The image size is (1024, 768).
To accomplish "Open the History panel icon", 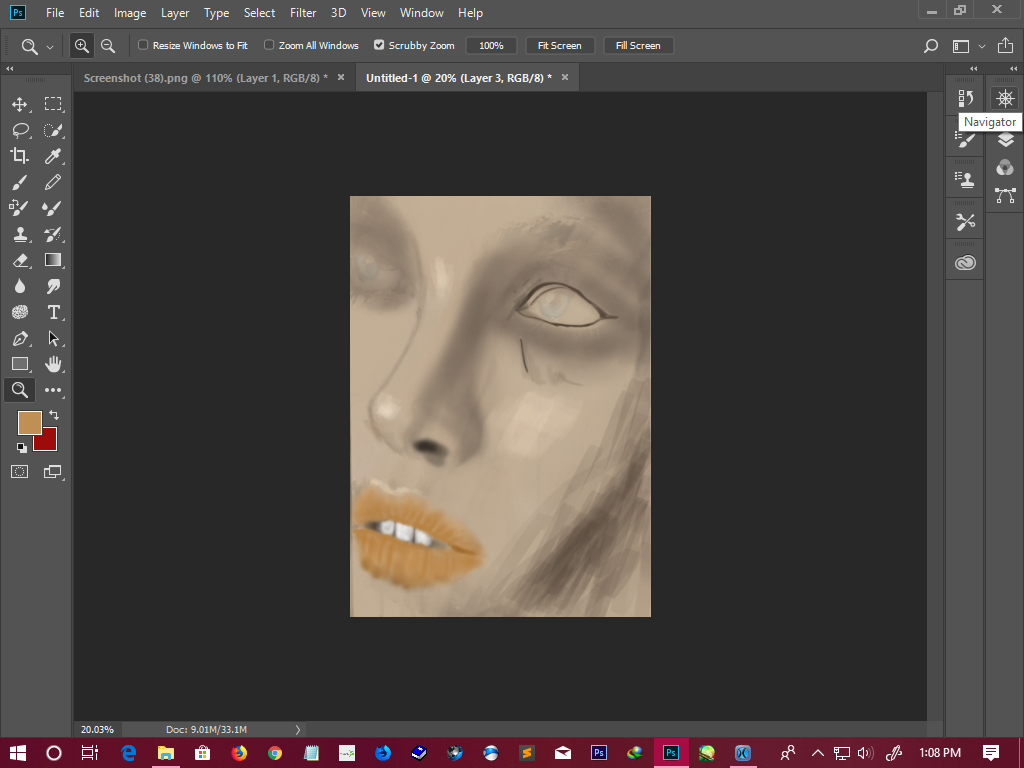I will [965, 98].
